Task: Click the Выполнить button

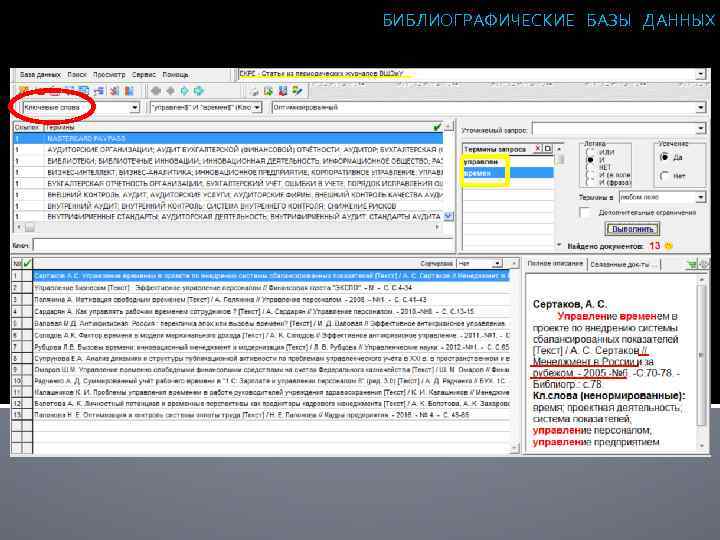Action: click(x=632, y=229)
